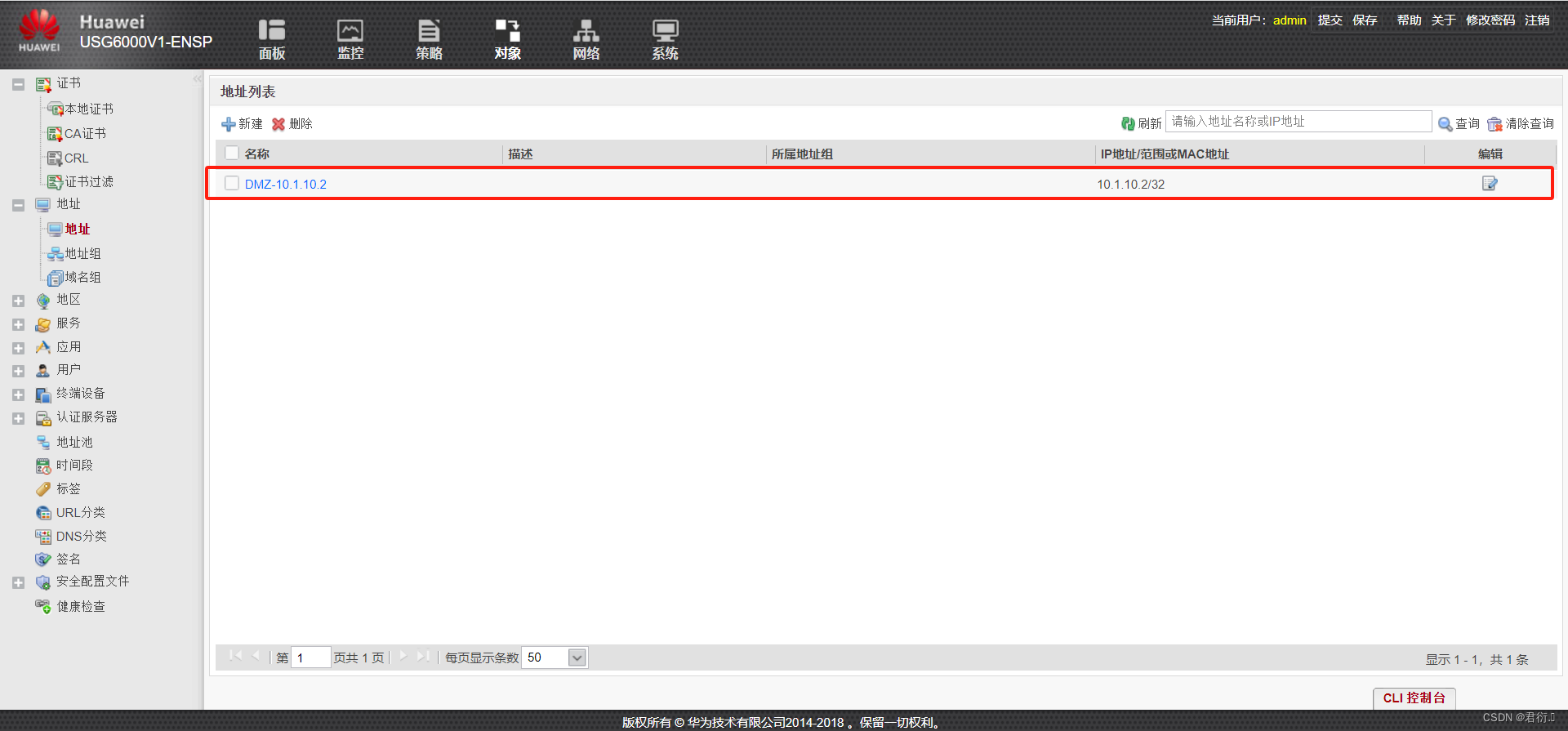Open the 关于 about link
The width and height of the screenshot is (1568, 731).
pyautogui.click(x=1443, y=20)
